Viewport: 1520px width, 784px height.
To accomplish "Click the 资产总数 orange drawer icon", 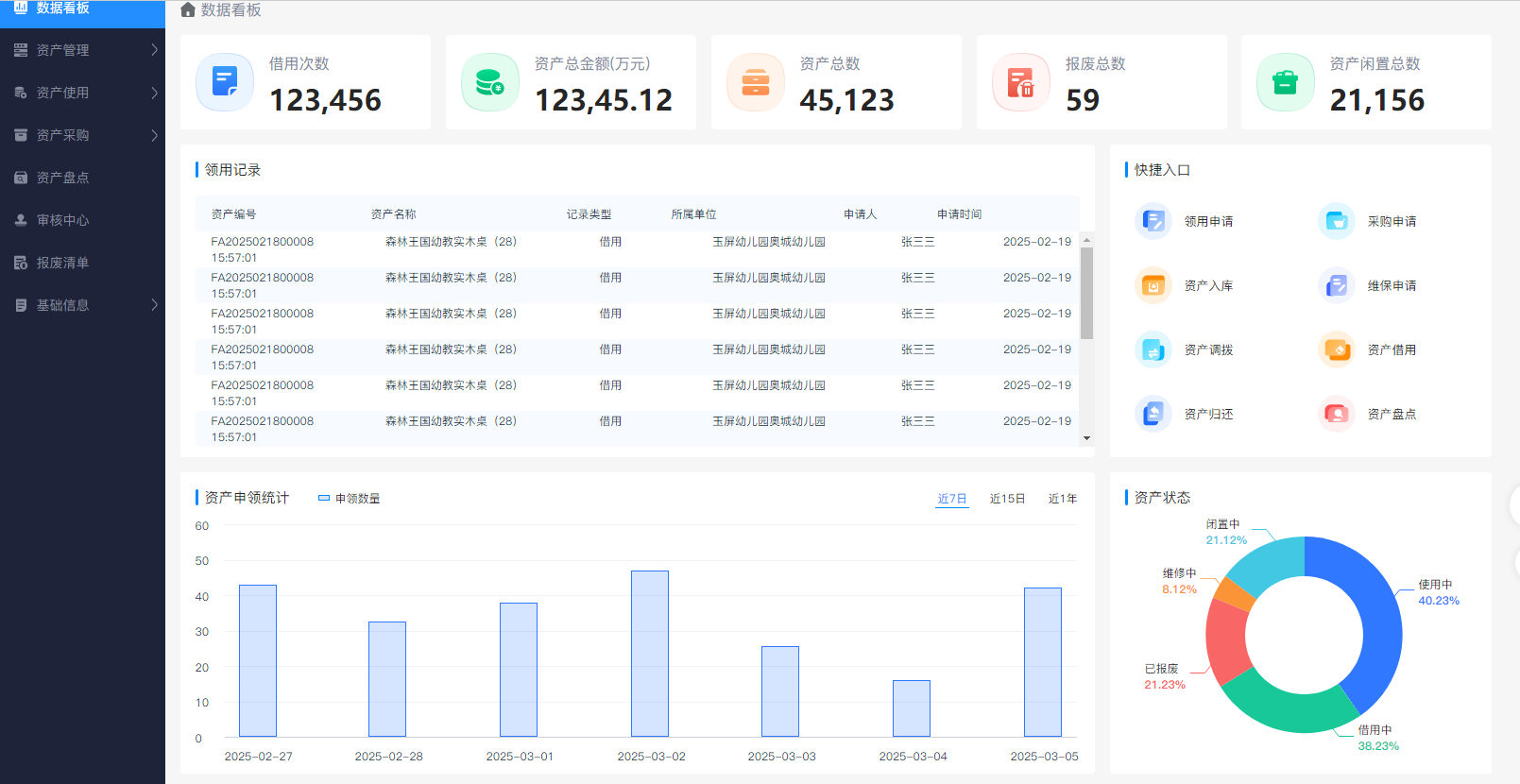I will [756, 82].
